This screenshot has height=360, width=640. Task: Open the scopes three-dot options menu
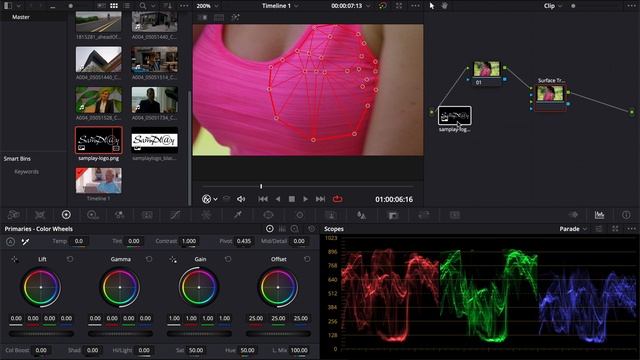point(631,229)
